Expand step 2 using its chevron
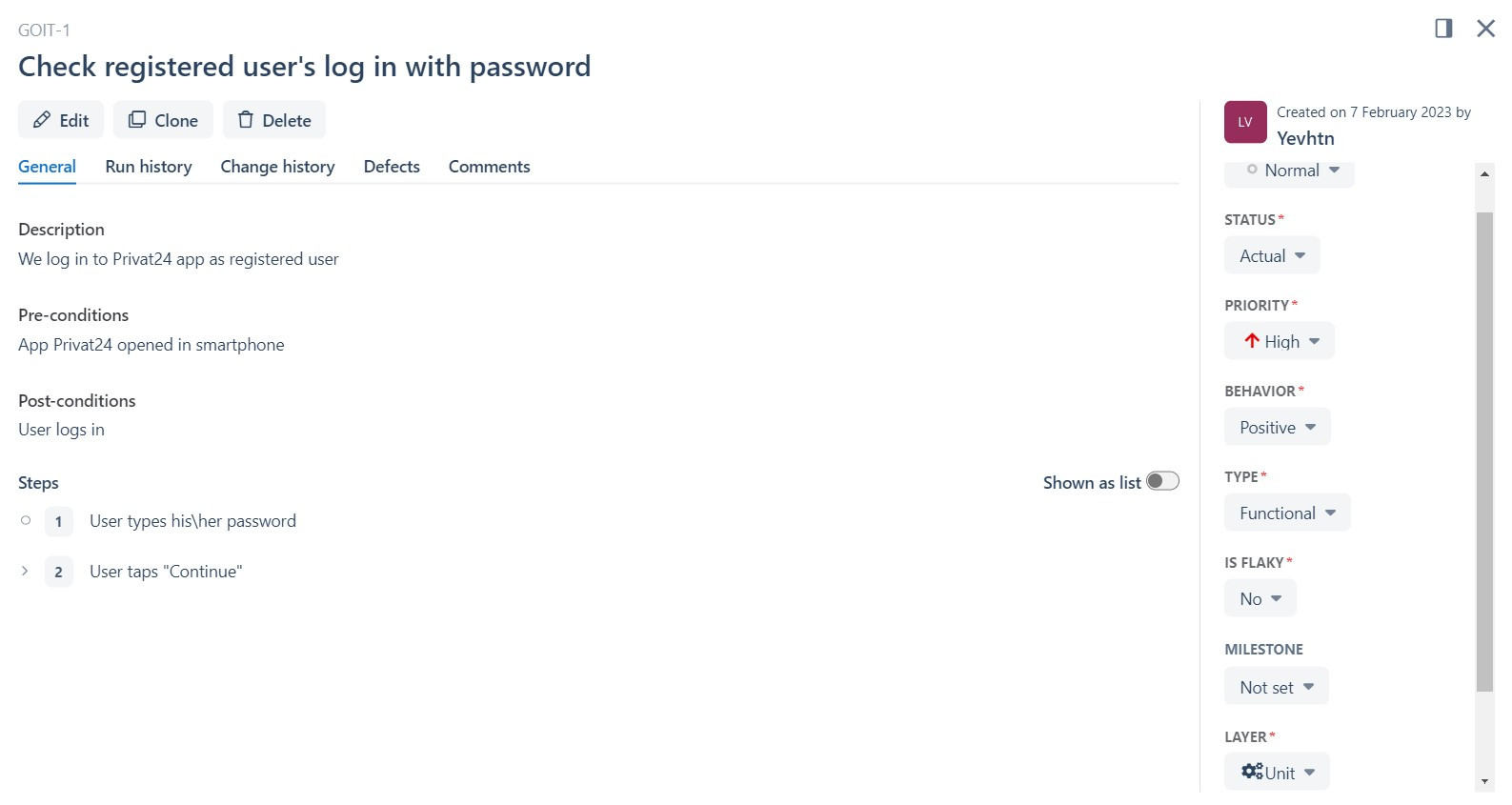1512x805 pixels. (x=25, y=571)
